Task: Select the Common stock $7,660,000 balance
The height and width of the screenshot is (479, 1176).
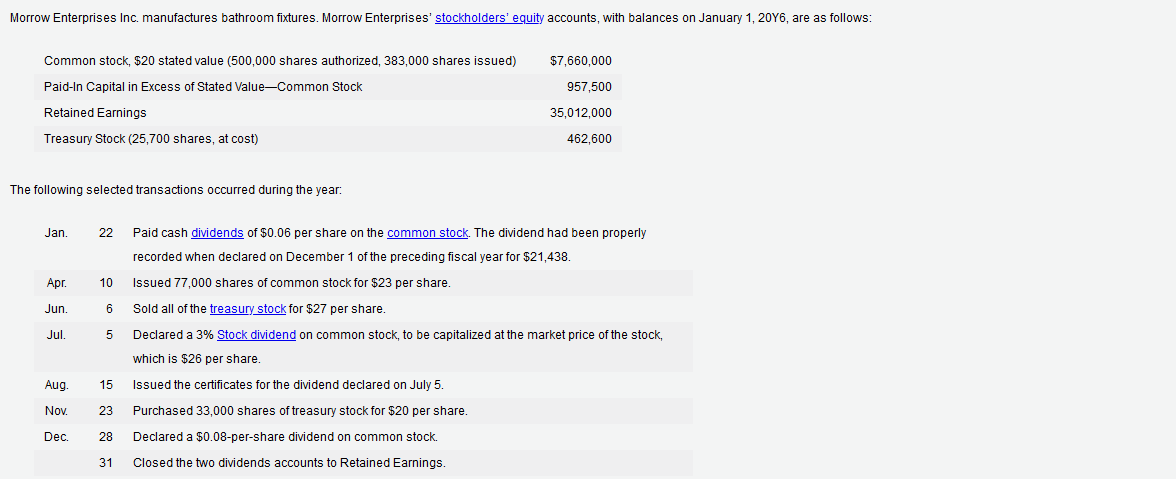Action: click(580, 61)
